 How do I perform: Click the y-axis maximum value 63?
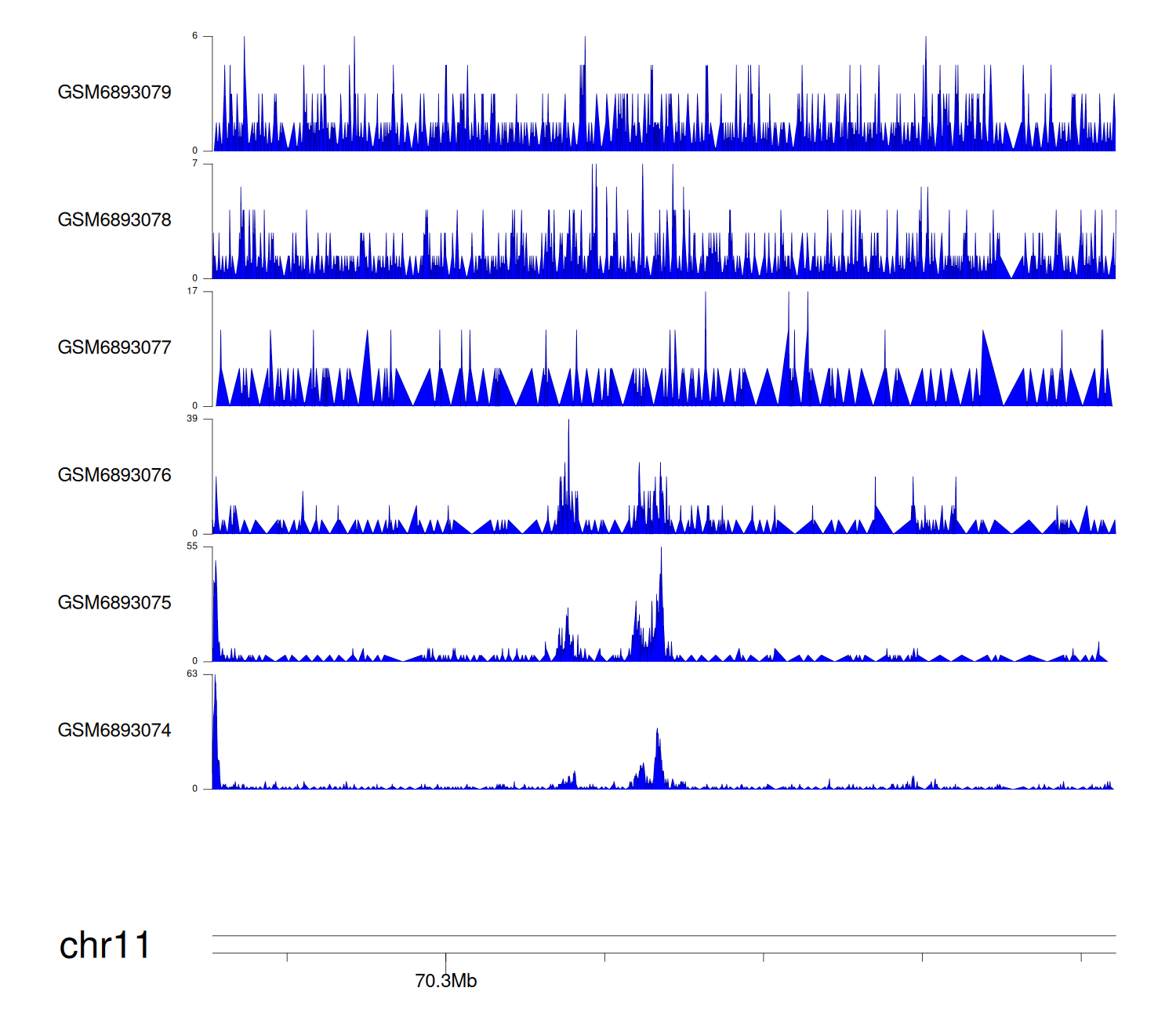point(192,674)
